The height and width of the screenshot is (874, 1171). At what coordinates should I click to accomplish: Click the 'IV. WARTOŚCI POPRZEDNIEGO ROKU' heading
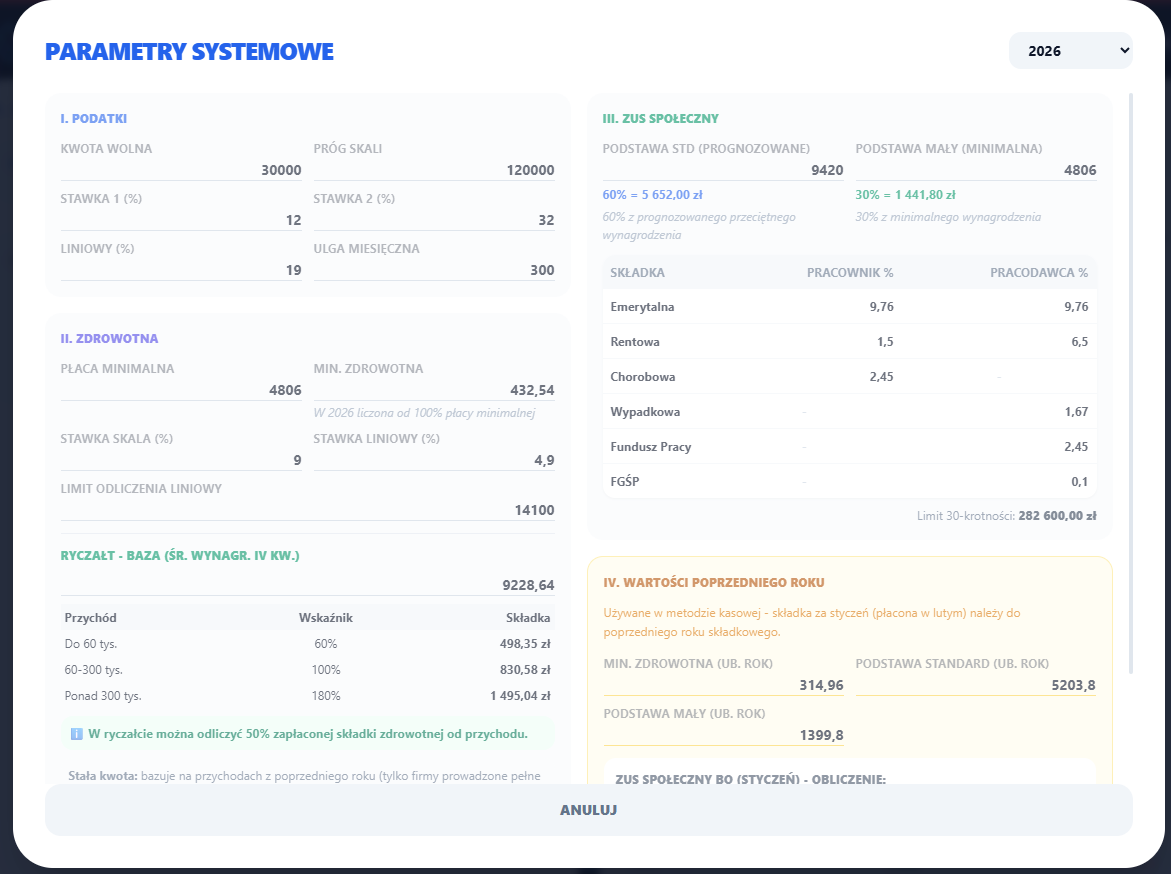coord(714,583)
